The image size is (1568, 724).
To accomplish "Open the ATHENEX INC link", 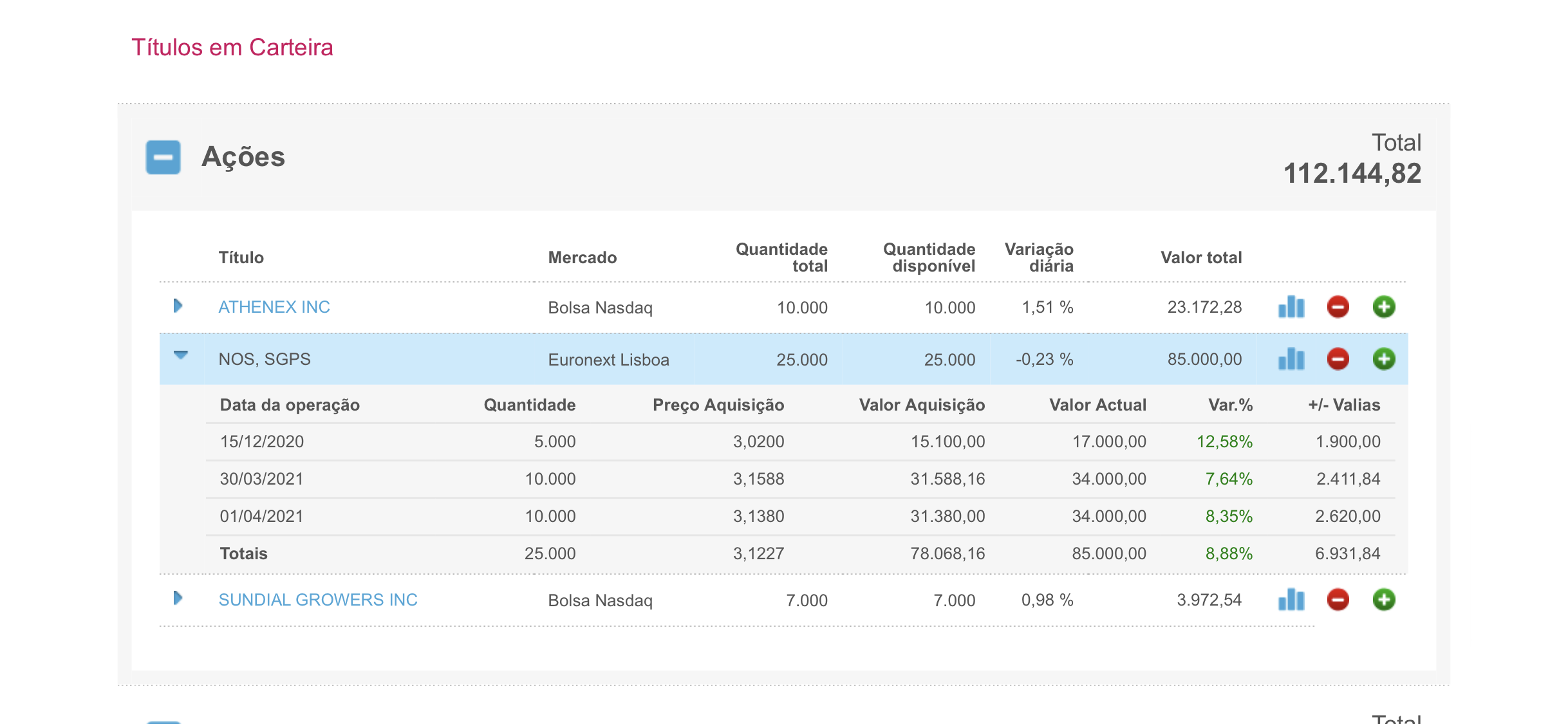I will (x=274, y=307).
